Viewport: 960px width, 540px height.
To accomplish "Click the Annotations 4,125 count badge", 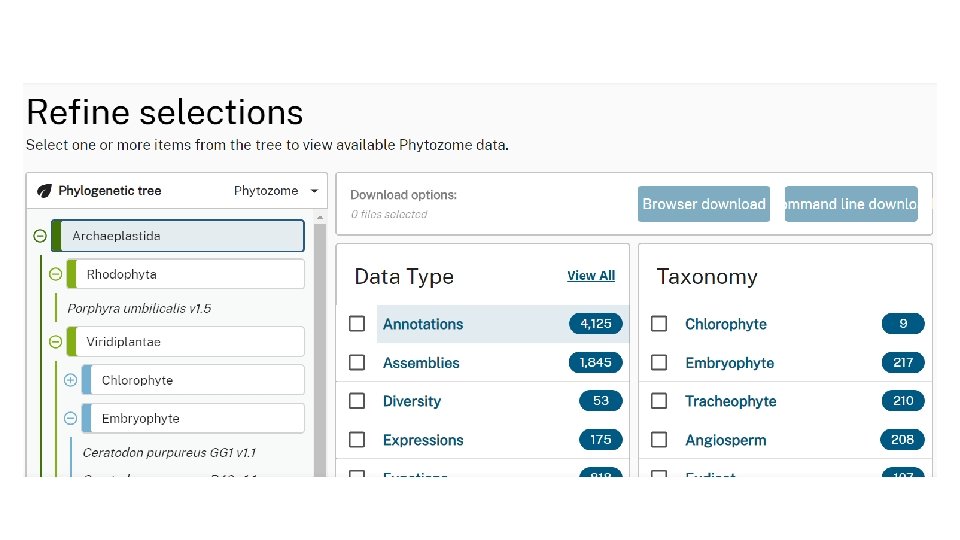I will [x=596, y=324].
